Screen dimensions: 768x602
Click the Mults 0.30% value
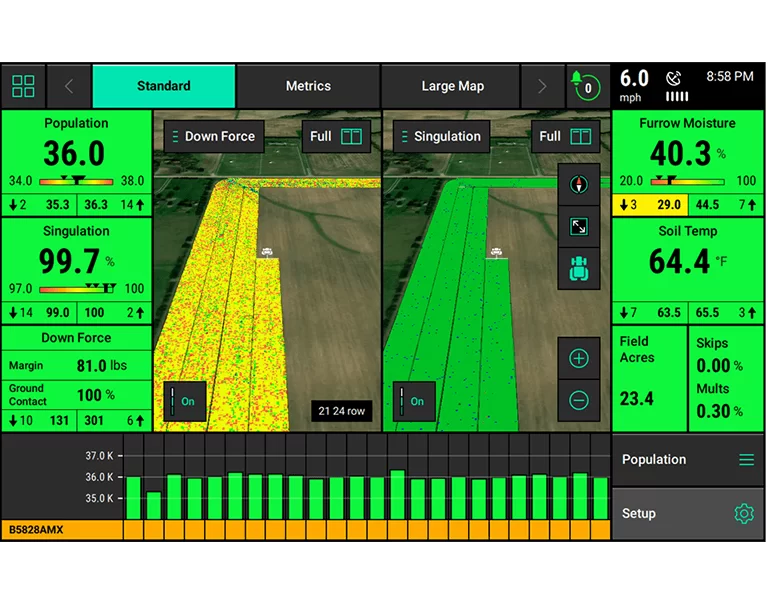[x=719, y=411]
